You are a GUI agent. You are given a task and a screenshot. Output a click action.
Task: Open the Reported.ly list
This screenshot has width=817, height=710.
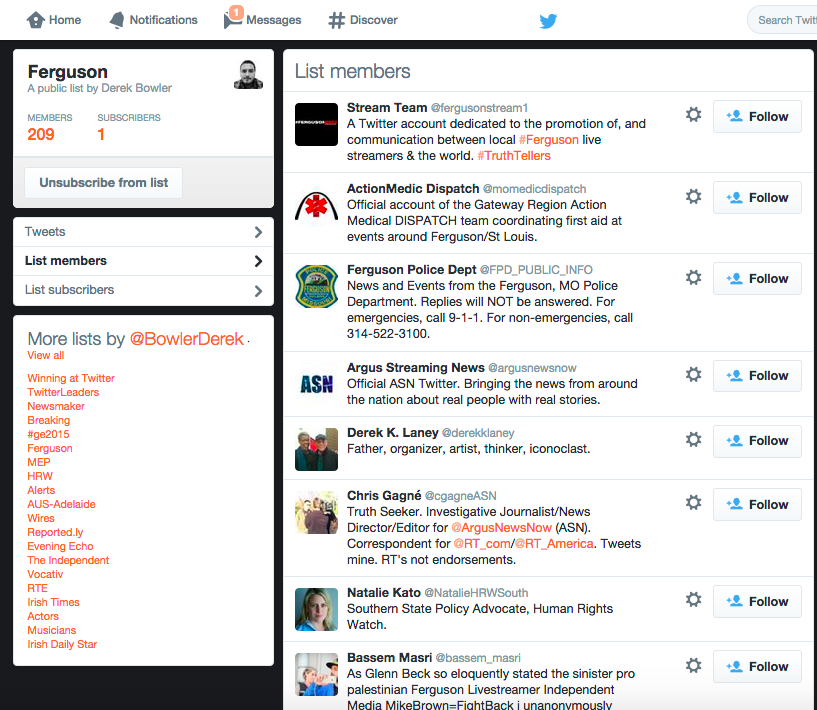(55, 532)
